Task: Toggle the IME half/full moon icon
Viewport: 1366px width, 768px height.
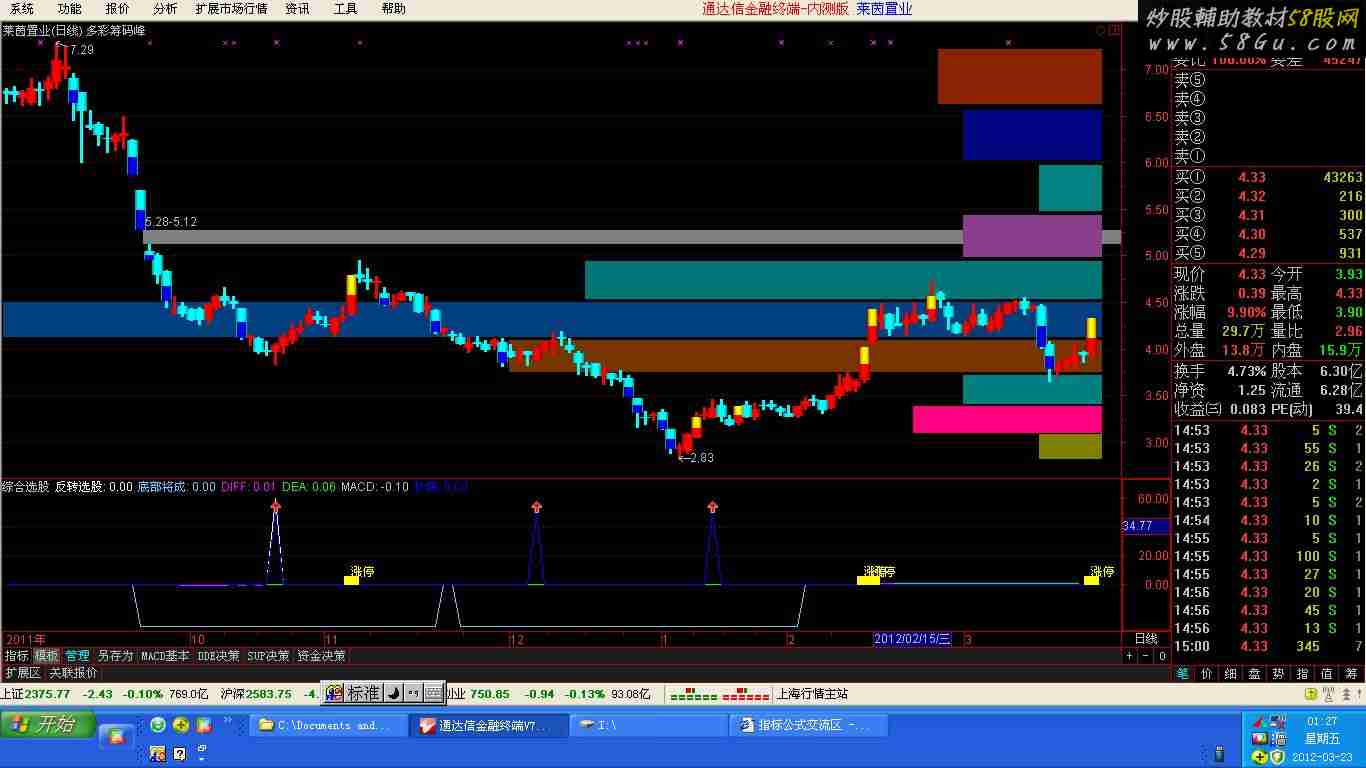Action: pyautogui.click(x=393, y=692)
